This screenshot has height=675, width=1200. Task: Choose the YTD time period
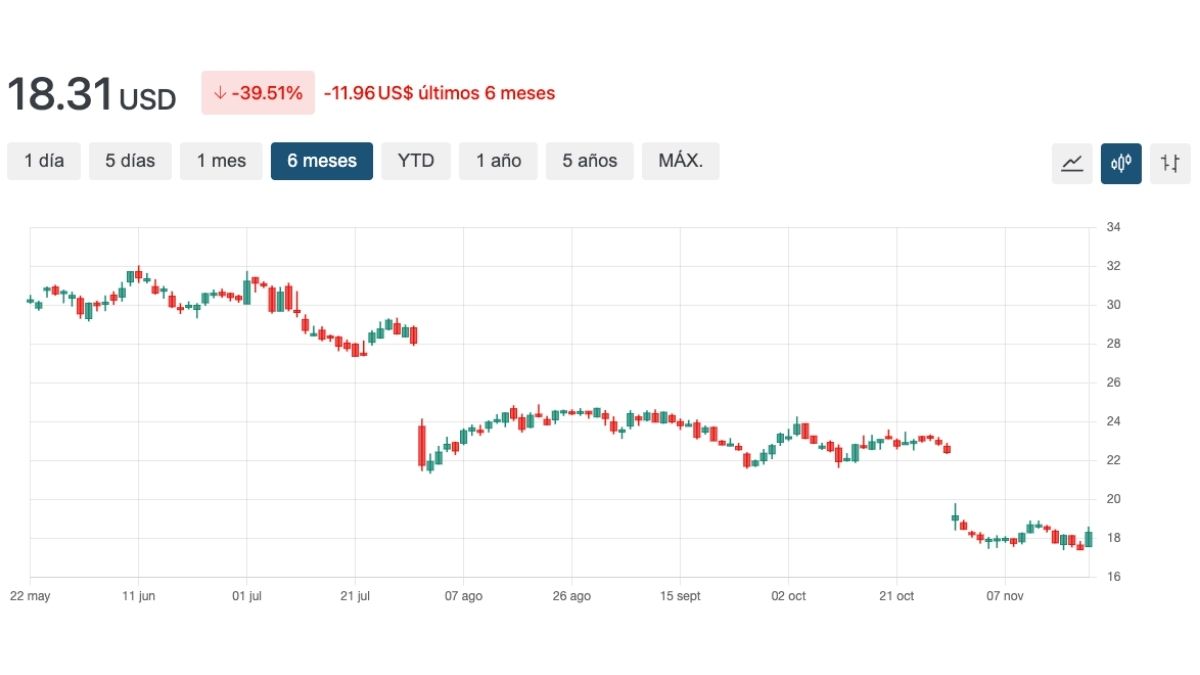[416, 161]
